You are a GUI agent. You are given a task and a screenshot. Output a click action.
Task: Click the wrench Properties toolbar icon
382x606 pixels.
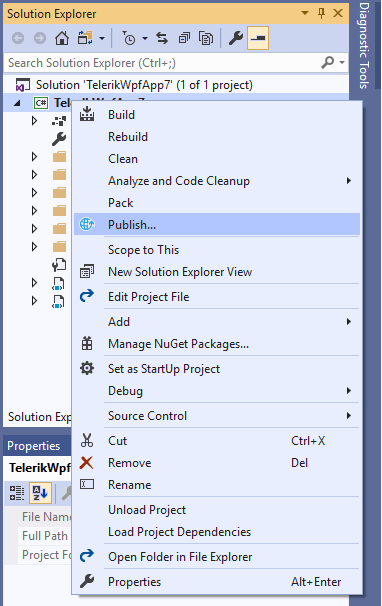[235, 38]
